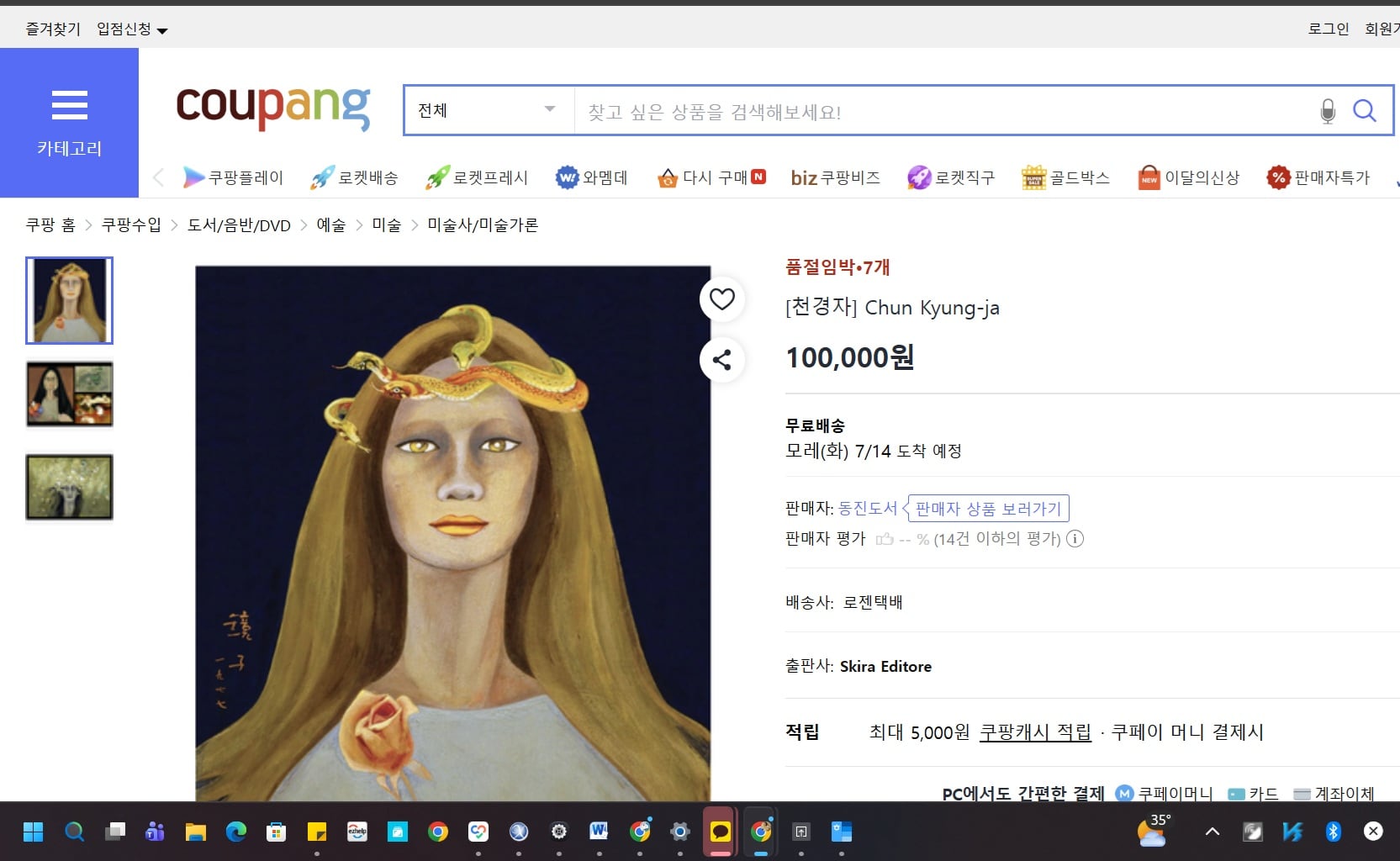The width and height of the screenshot is (1400, 861).
Task: Click 판매자 상품 보러가기 button
Action: point(988,509)
